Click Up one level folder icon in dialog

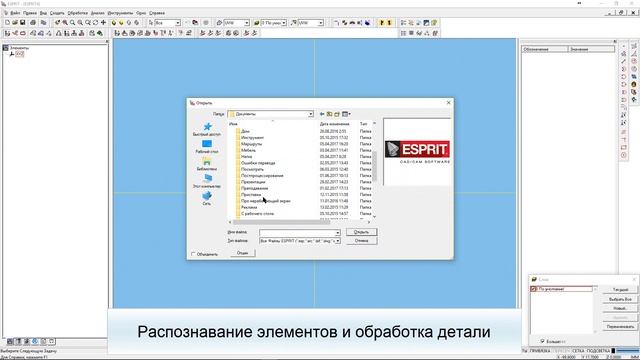click(x=329, y=114)
